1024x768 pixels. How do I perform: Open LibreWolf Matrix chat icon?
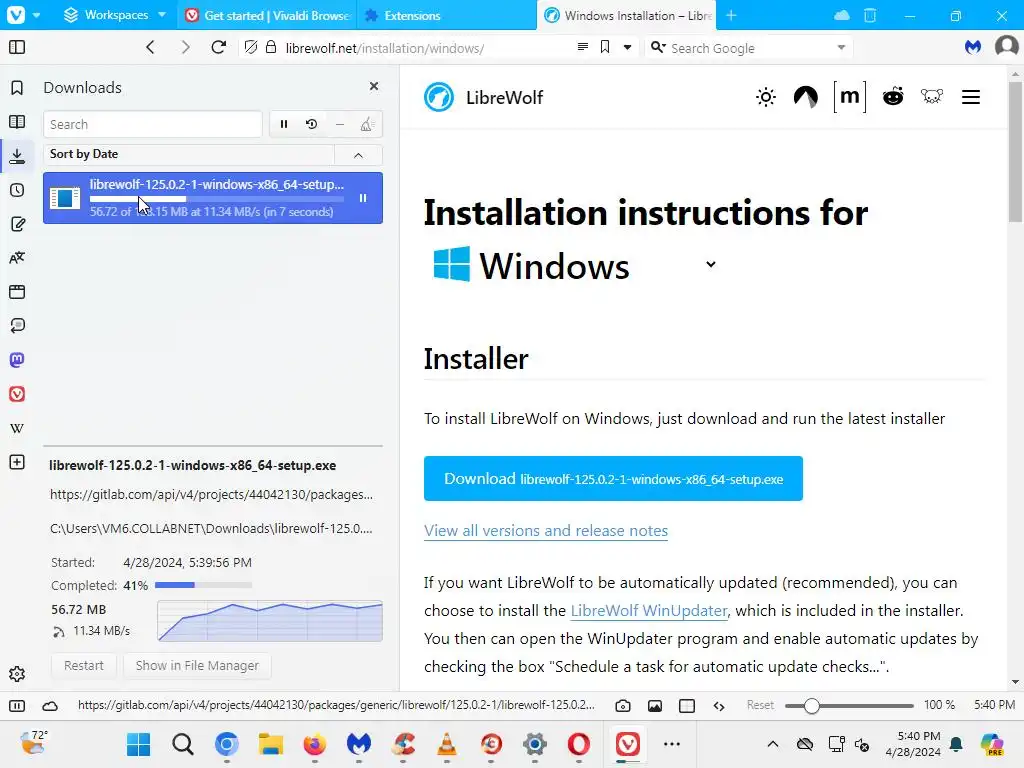coord(850,97)
